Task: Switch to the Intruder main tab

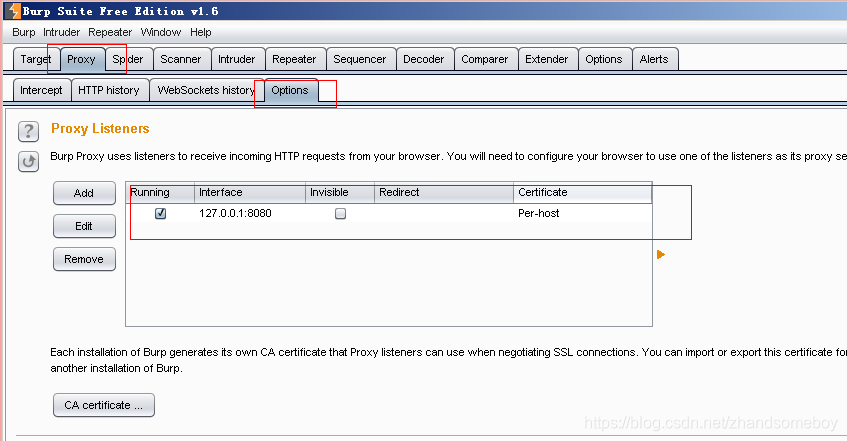Action: (237, 59)
